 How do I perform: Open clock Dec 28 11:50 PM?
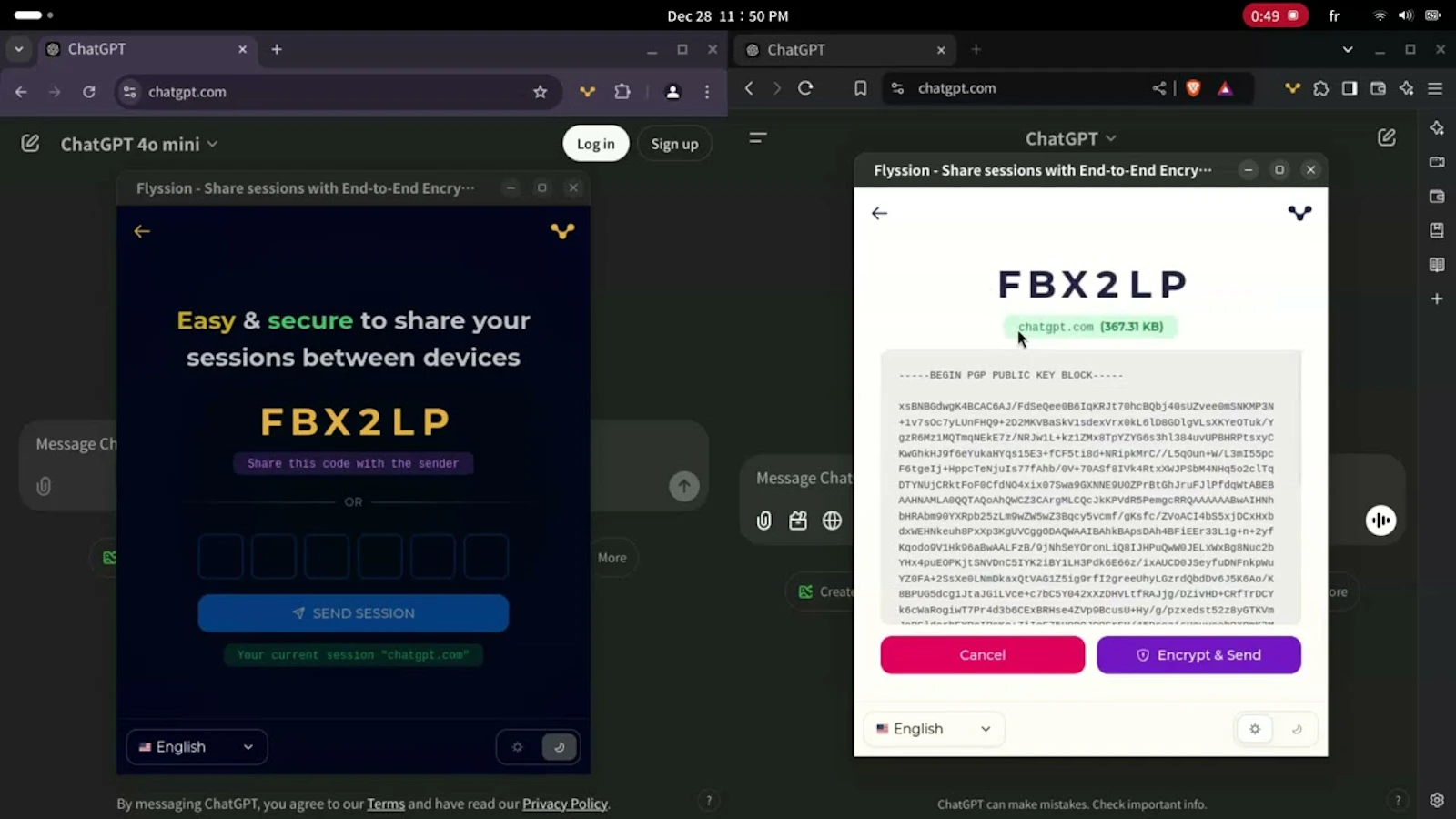[x=728, y=15]
